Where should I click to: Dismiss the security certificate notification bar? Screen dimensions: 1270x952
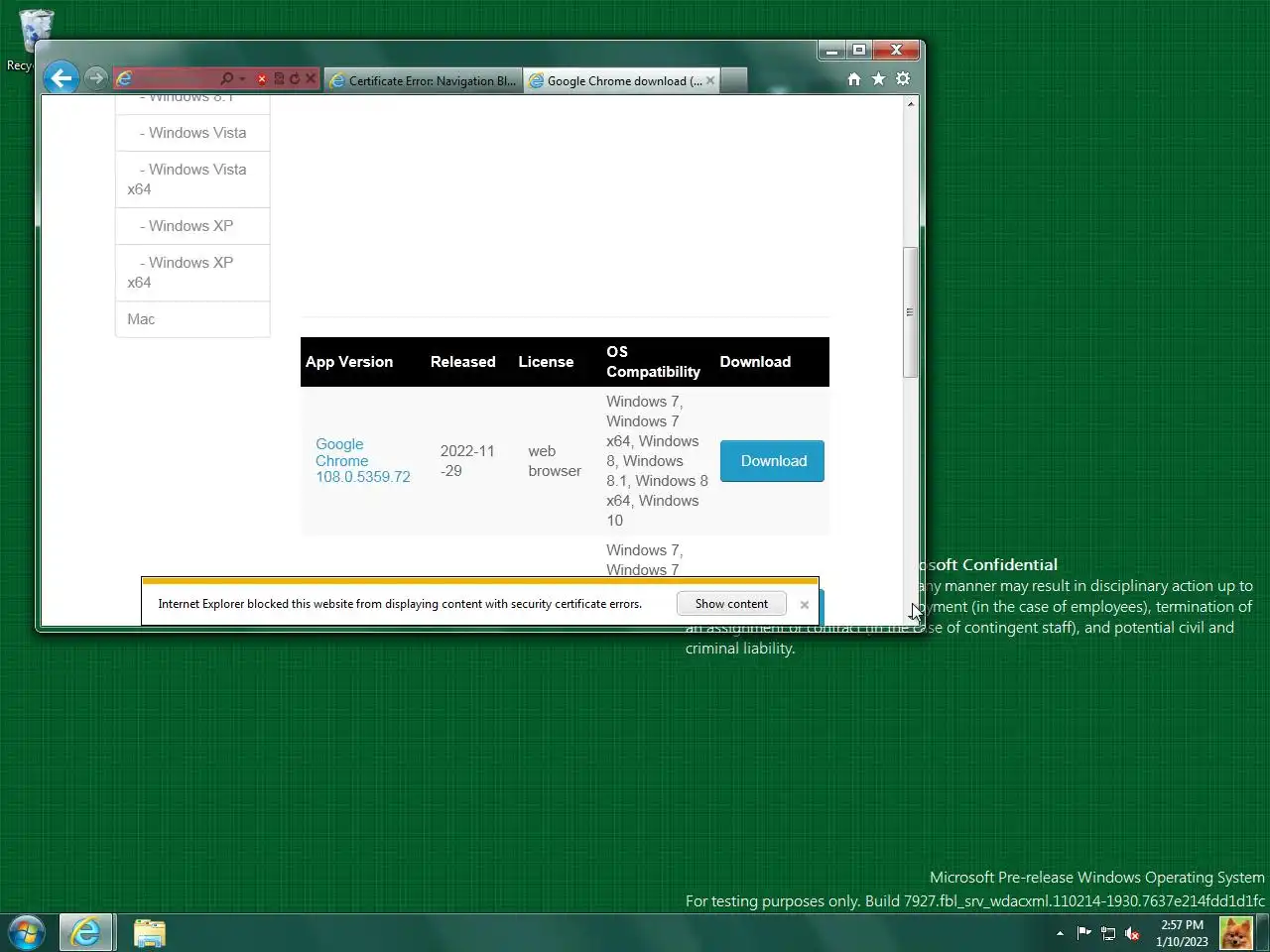click(x=805, y=604)
